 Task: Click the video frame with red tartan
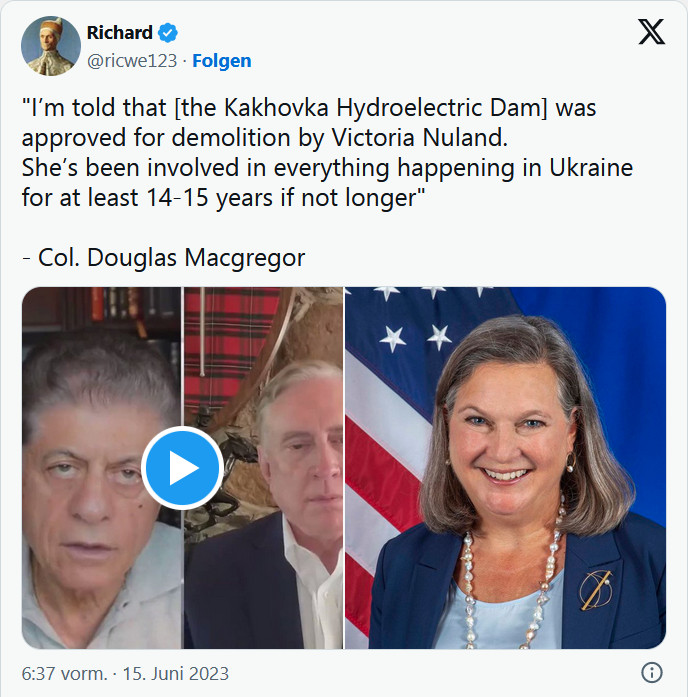coord(263,468)
